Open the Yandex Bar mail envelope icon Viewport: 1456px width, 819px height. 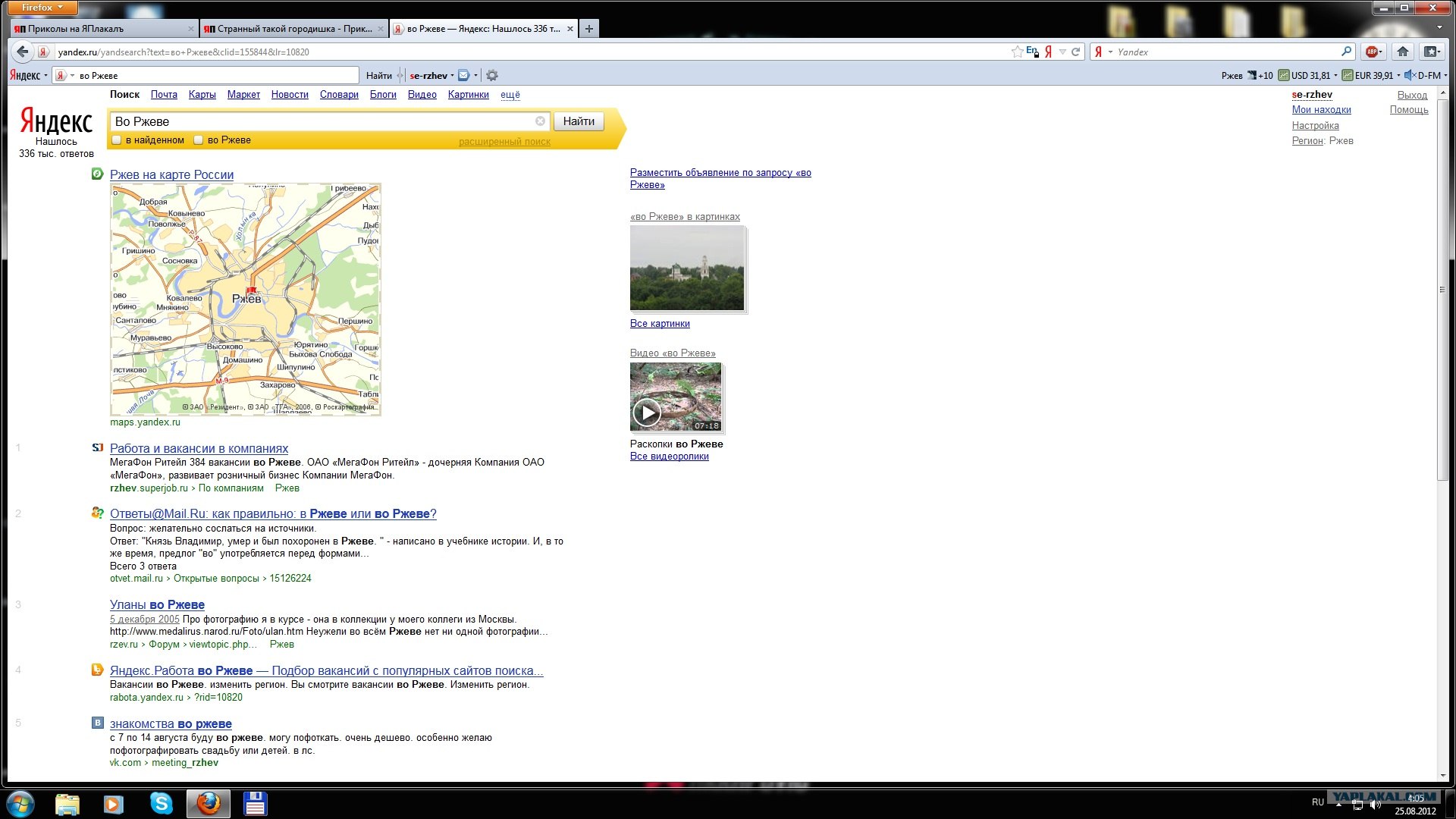pyautogui.click(x=463, y=75)
